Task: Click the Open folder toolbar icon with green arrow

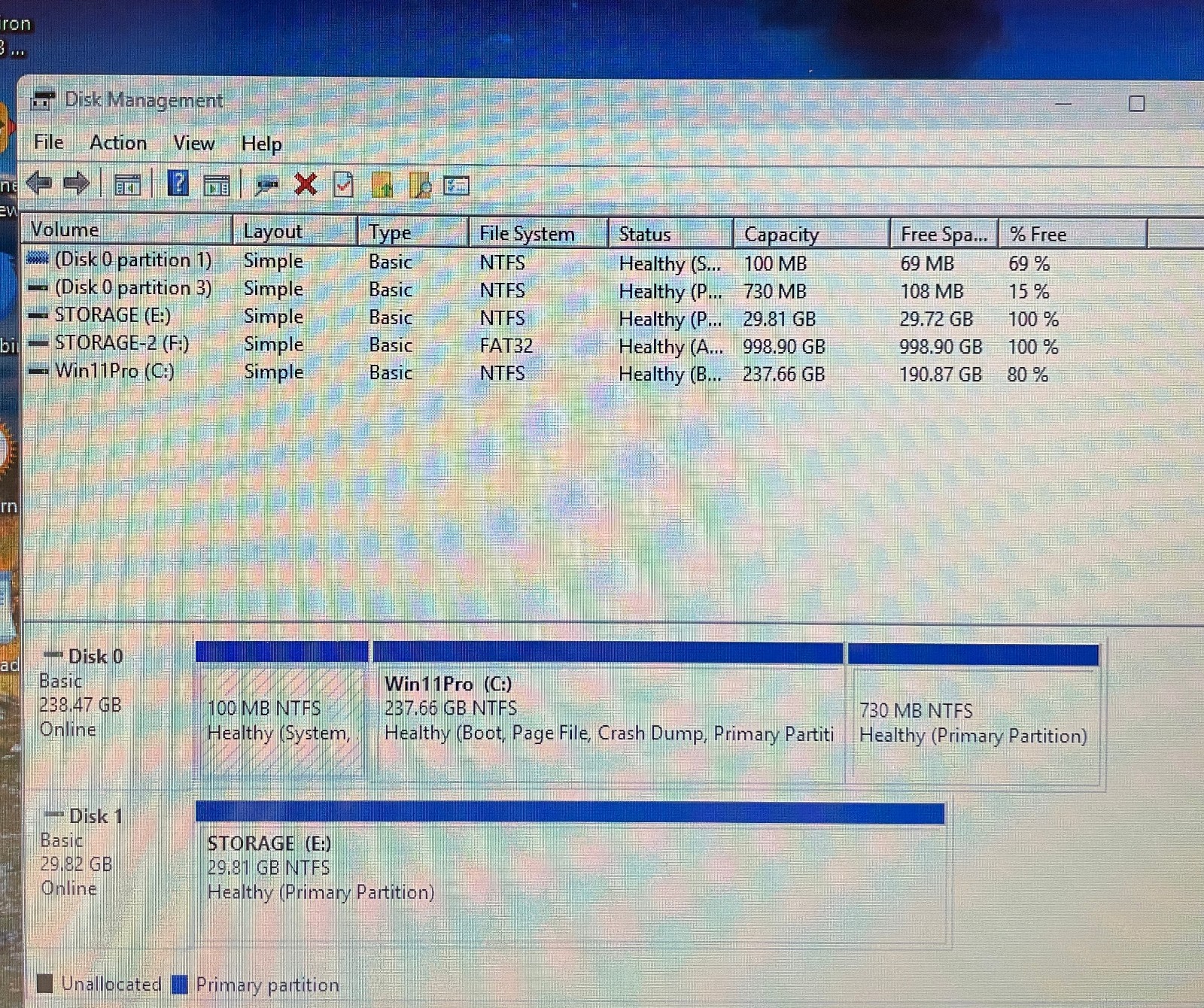Action: click(x=382, y=184)
